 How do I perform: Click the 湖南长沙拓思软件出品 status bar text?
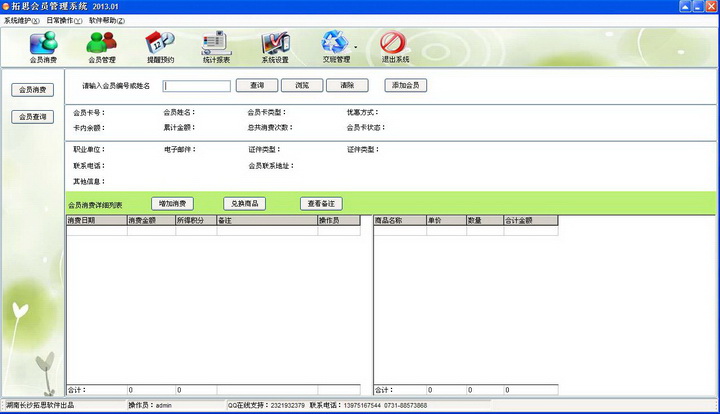[40, 405]
